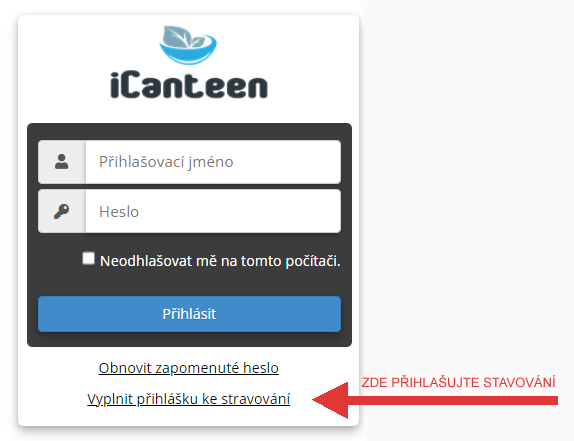Click the letter 'i' of iCanteen
The width and height of the screenshot is (574, 441).
point(114,85)
